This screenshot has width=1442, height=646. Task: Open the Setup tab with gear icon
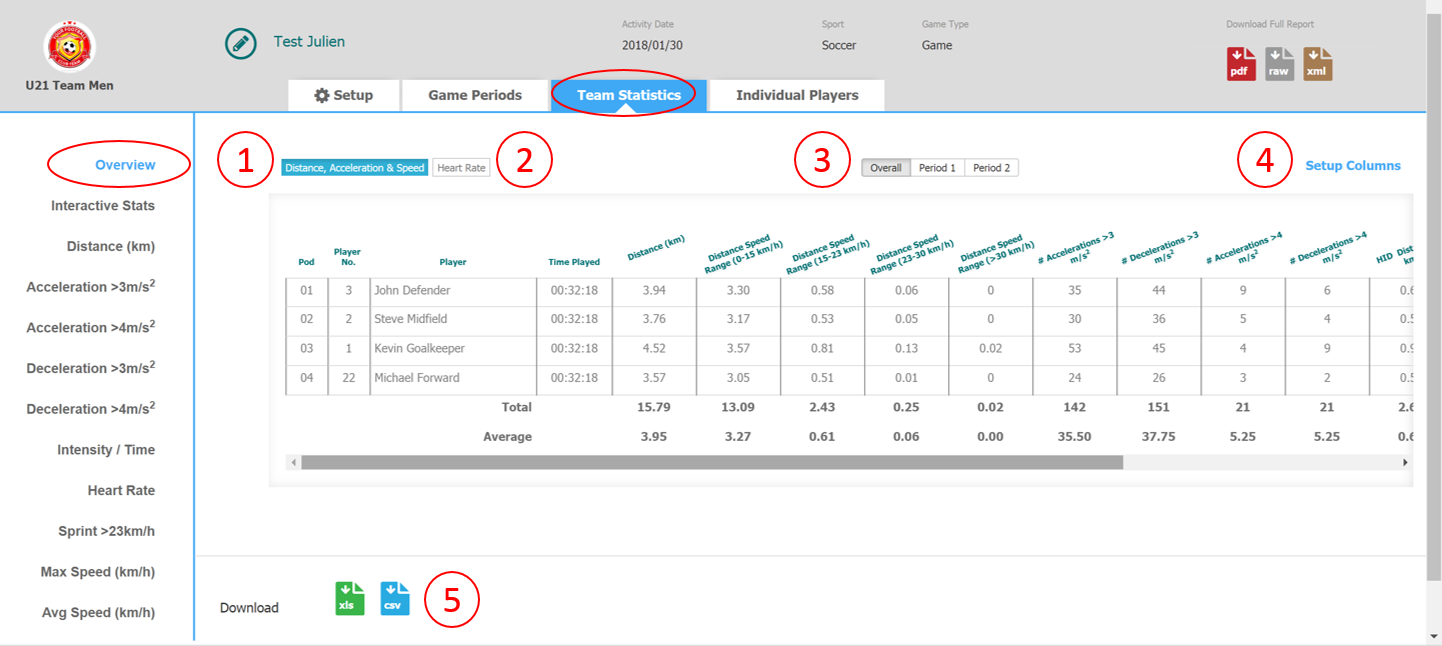[343, 94]
